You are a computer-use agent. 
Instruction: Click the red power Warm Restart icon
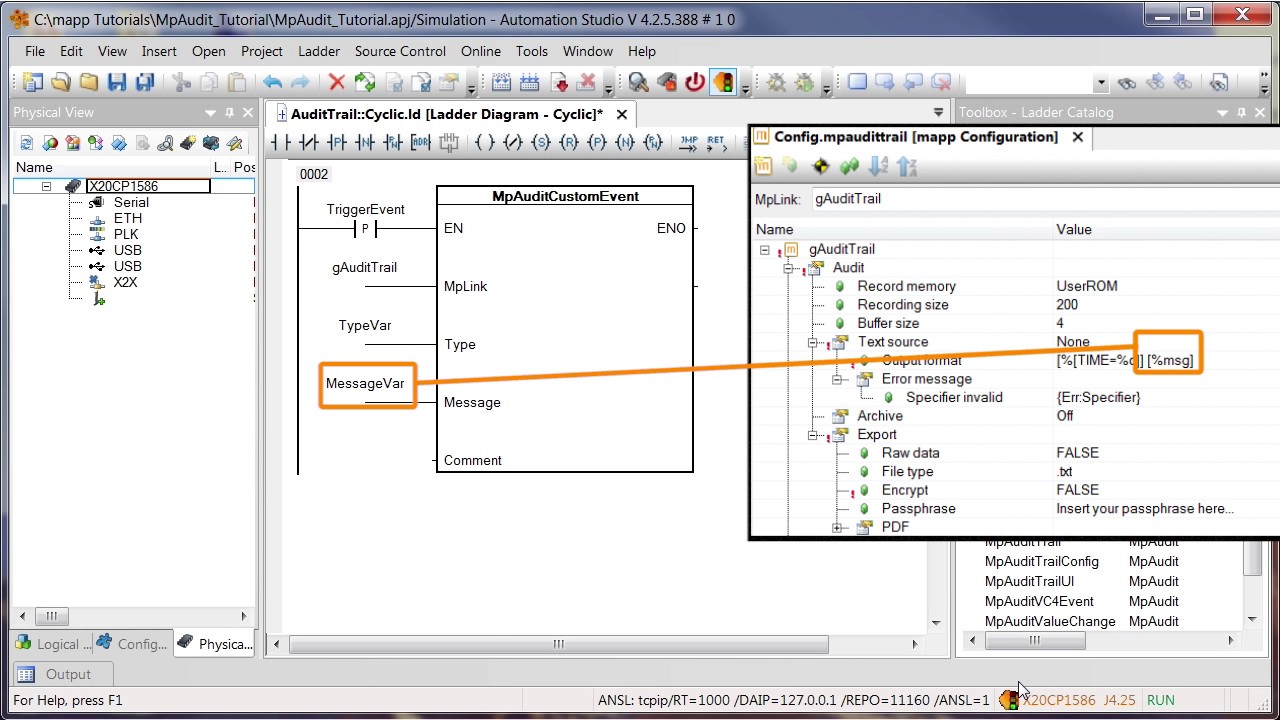click(695, 83)
